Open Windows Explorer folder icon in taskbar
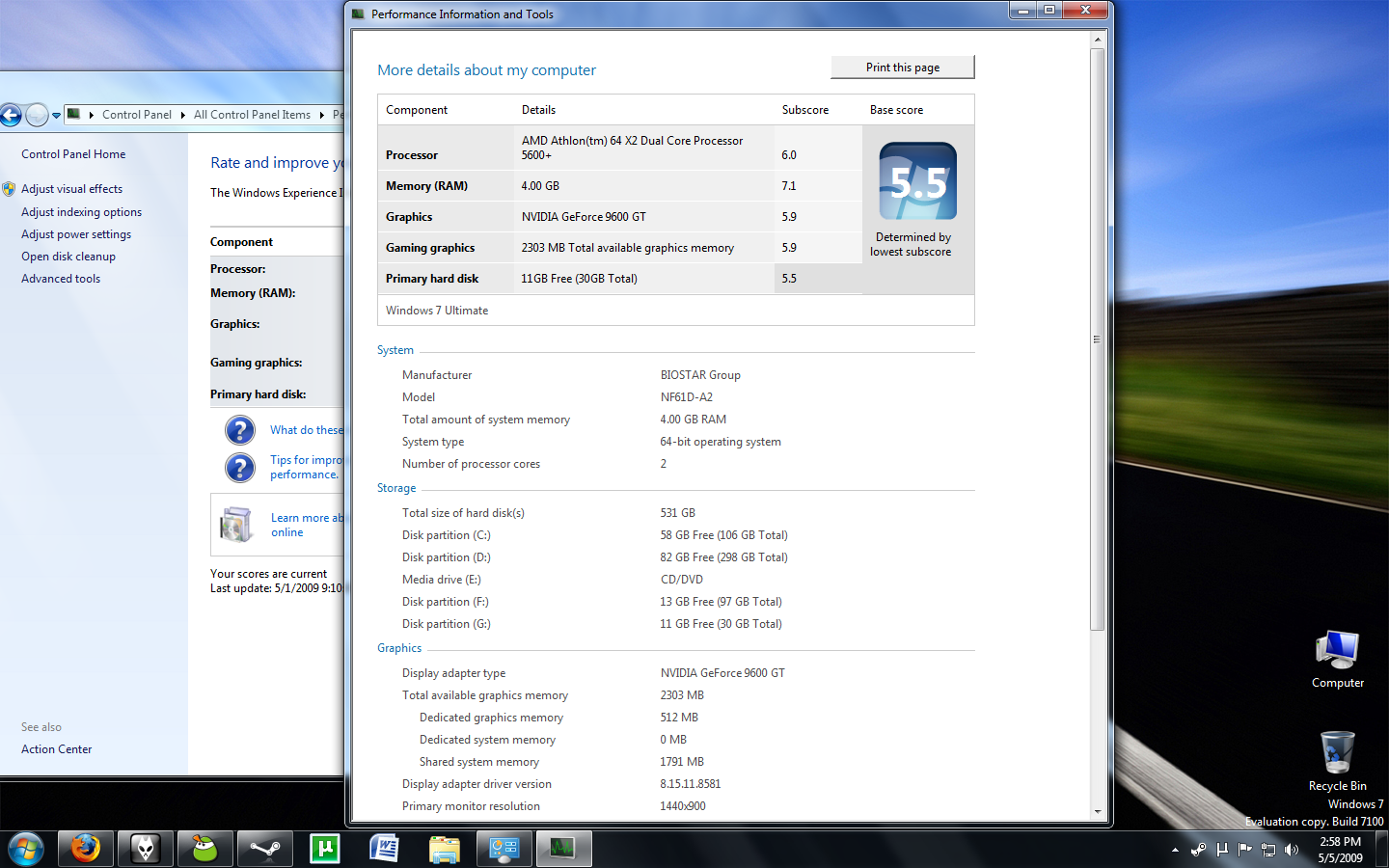 point(445,849)
